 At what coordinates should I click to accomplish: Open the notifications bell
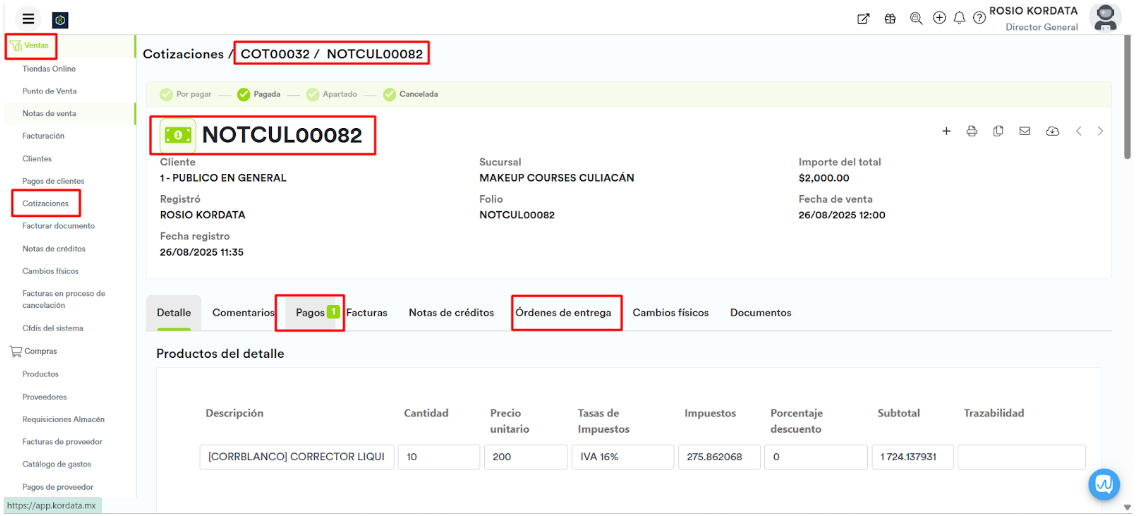point(959,18)
